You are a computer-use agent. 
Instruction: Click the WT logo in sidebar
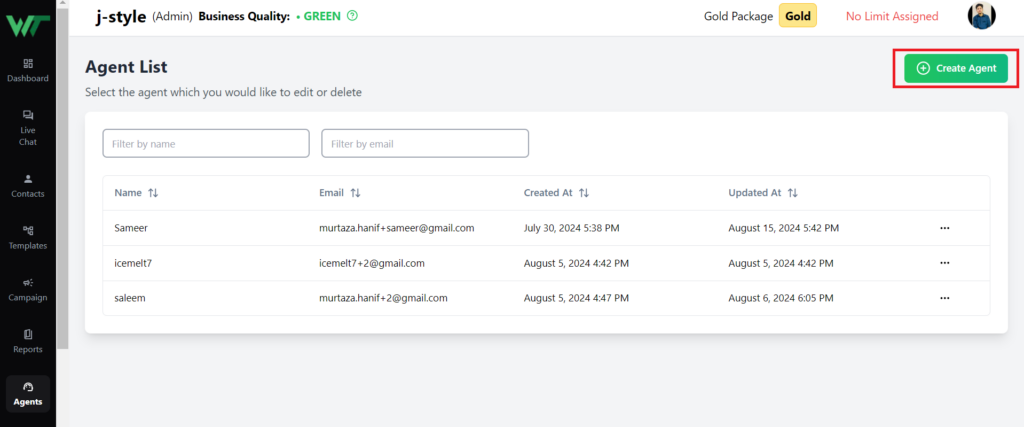tap(27, 25)
